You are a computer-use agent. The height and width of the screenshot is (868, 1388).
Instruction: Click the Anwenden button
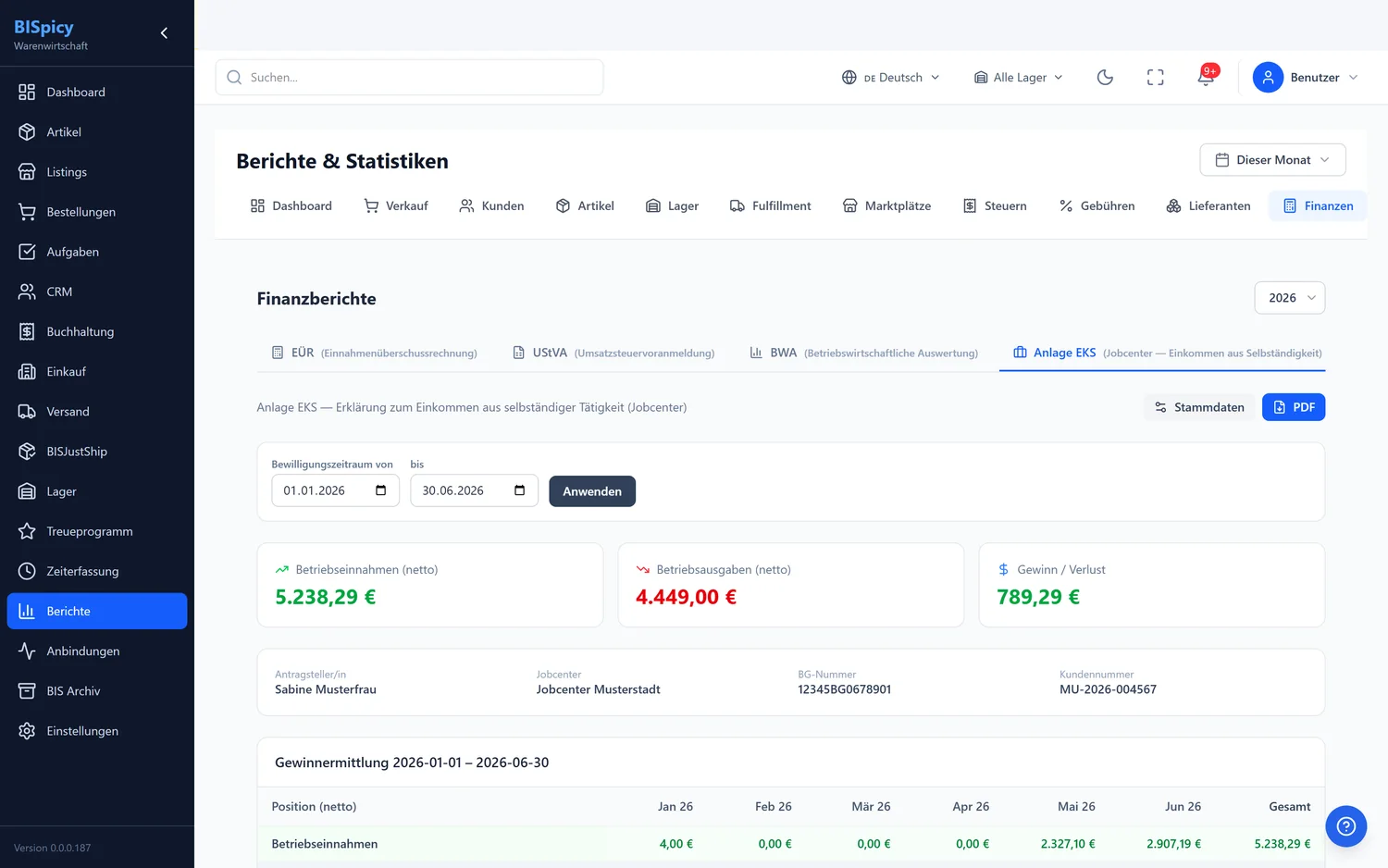coord(592,491)
